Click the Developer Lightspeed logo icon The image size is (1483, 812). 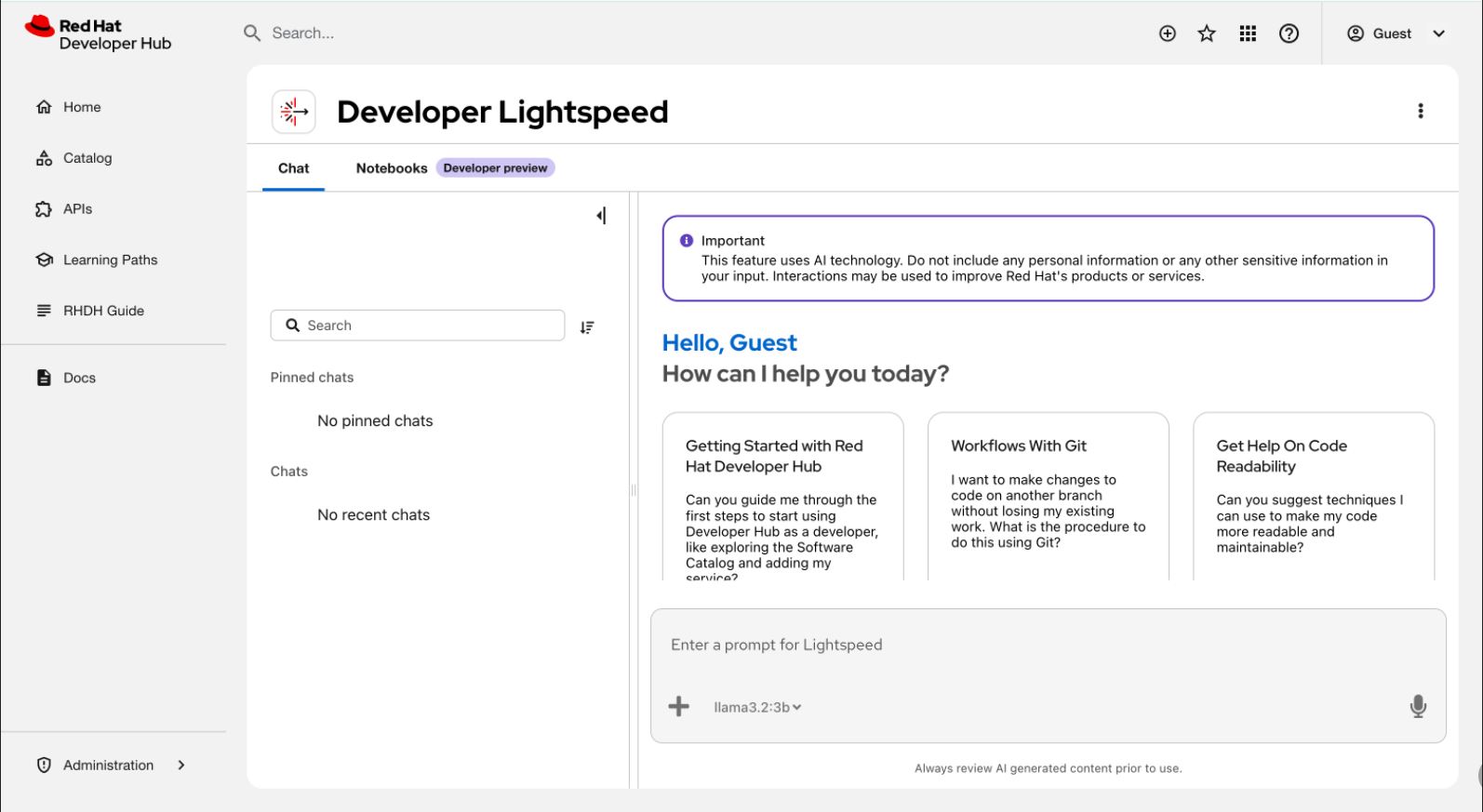pyautogui.click(x=294, y=112)
